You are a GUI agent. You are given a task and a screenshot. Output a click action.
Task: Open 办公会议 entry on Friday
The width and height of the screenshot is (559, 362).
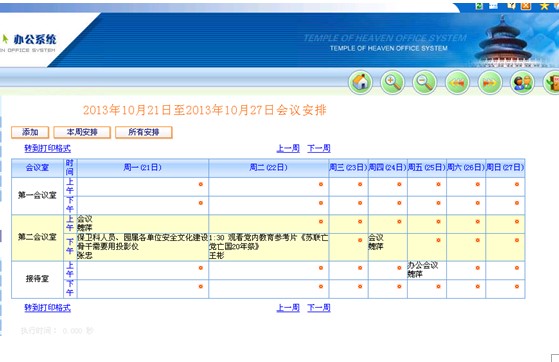(423, 265)
